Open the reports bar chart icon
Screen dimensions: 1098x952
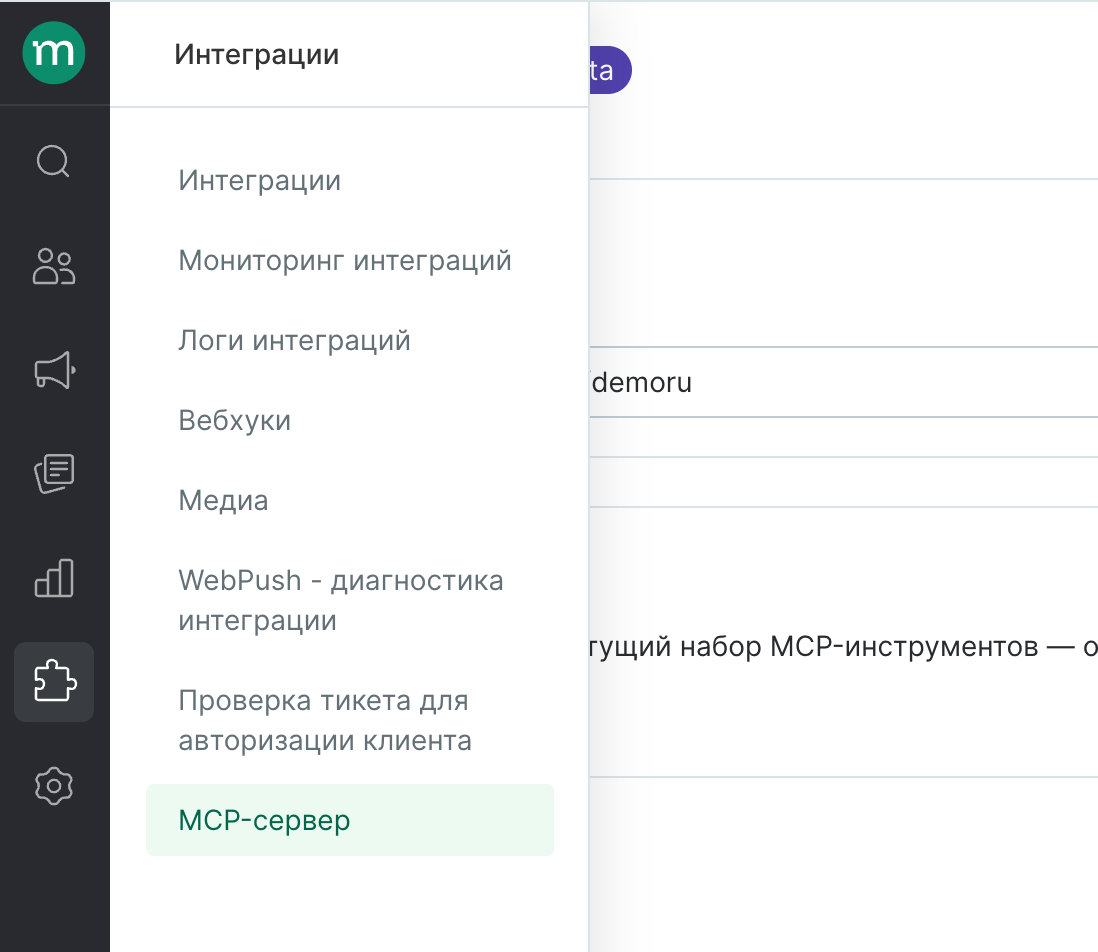[x=54, y=578]
